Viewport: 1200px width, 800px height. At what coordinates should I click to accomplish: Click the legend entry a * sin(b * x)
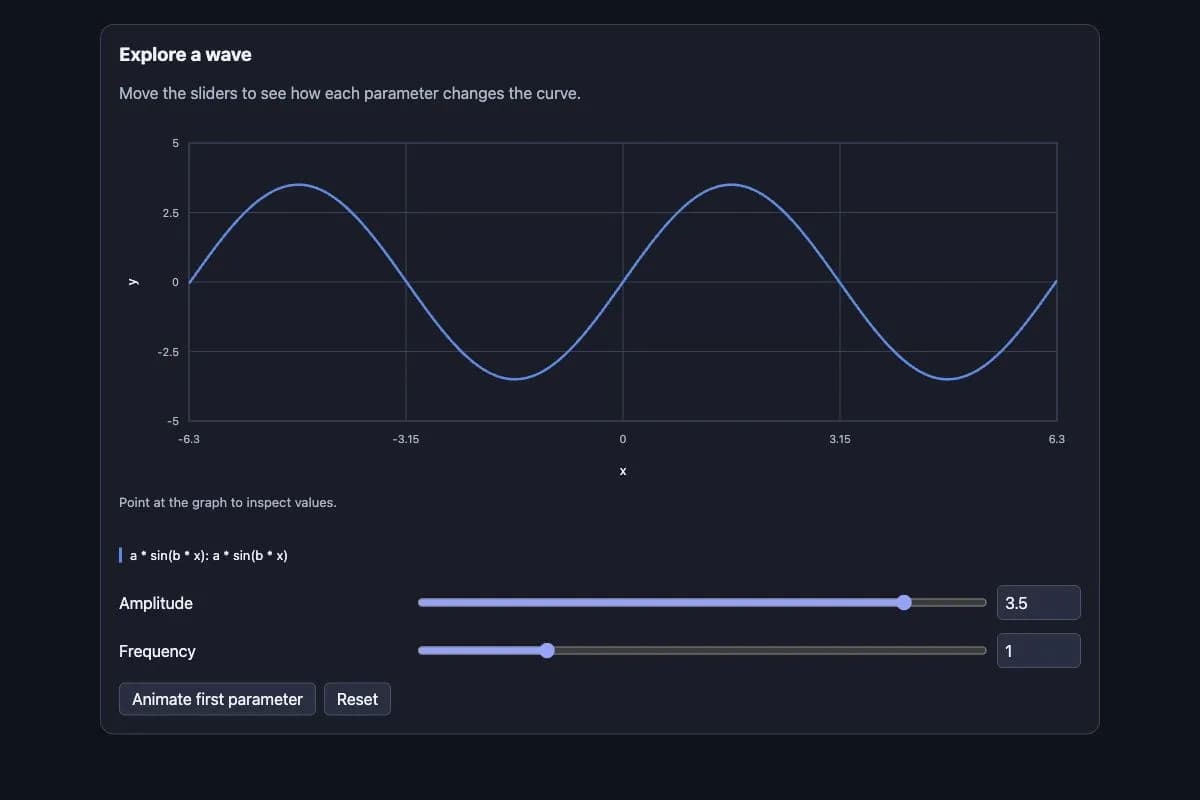pyautogui.click(x=203, y=555)
